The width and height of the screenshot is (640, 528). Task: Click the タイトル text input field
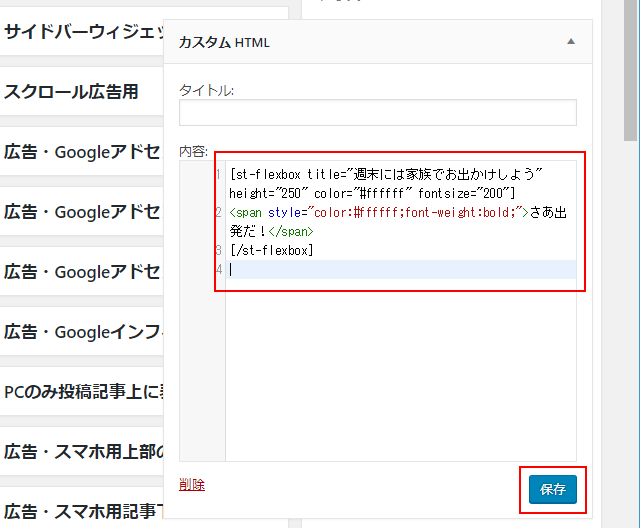click(x=378, y=113)
